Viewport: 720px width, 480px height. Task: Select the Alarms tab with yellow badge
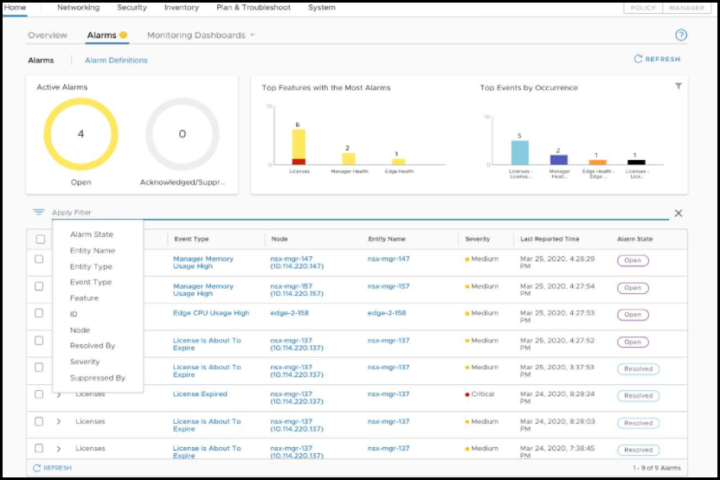pos(107,35)
